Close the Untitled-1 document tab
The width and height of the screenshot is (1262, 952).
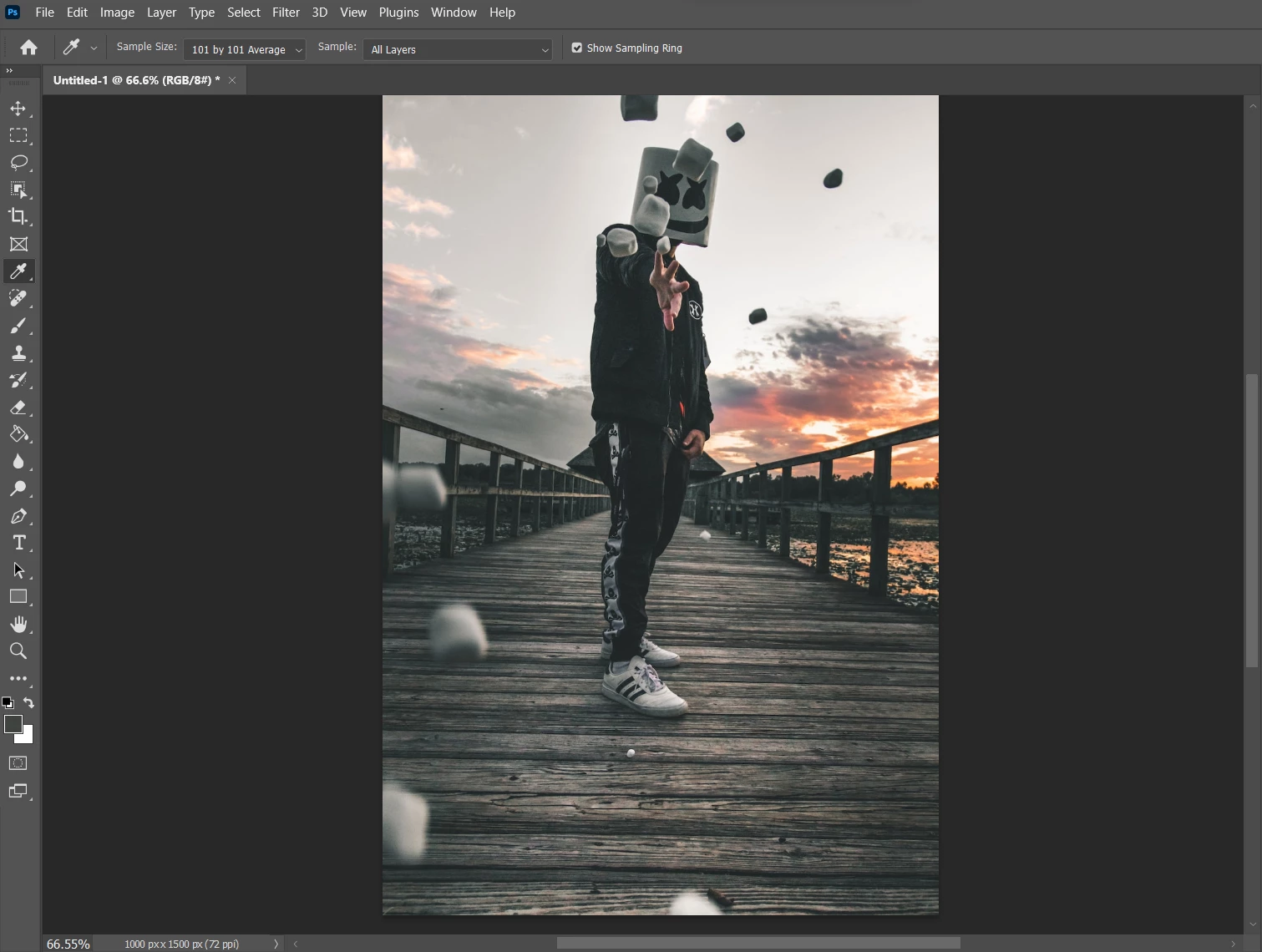[232, 80]
